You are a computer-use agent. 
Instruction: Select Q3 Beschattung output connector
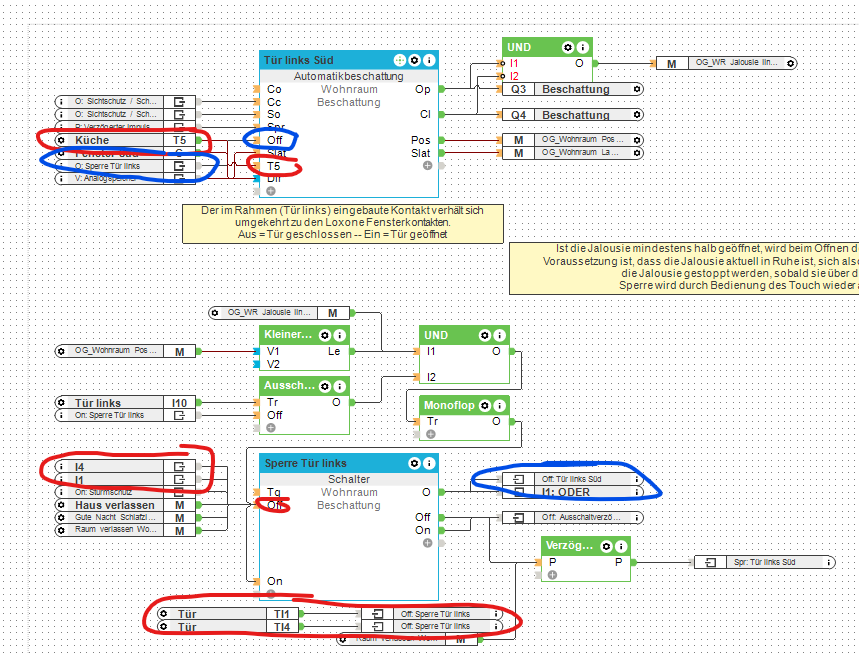point(572,89)
